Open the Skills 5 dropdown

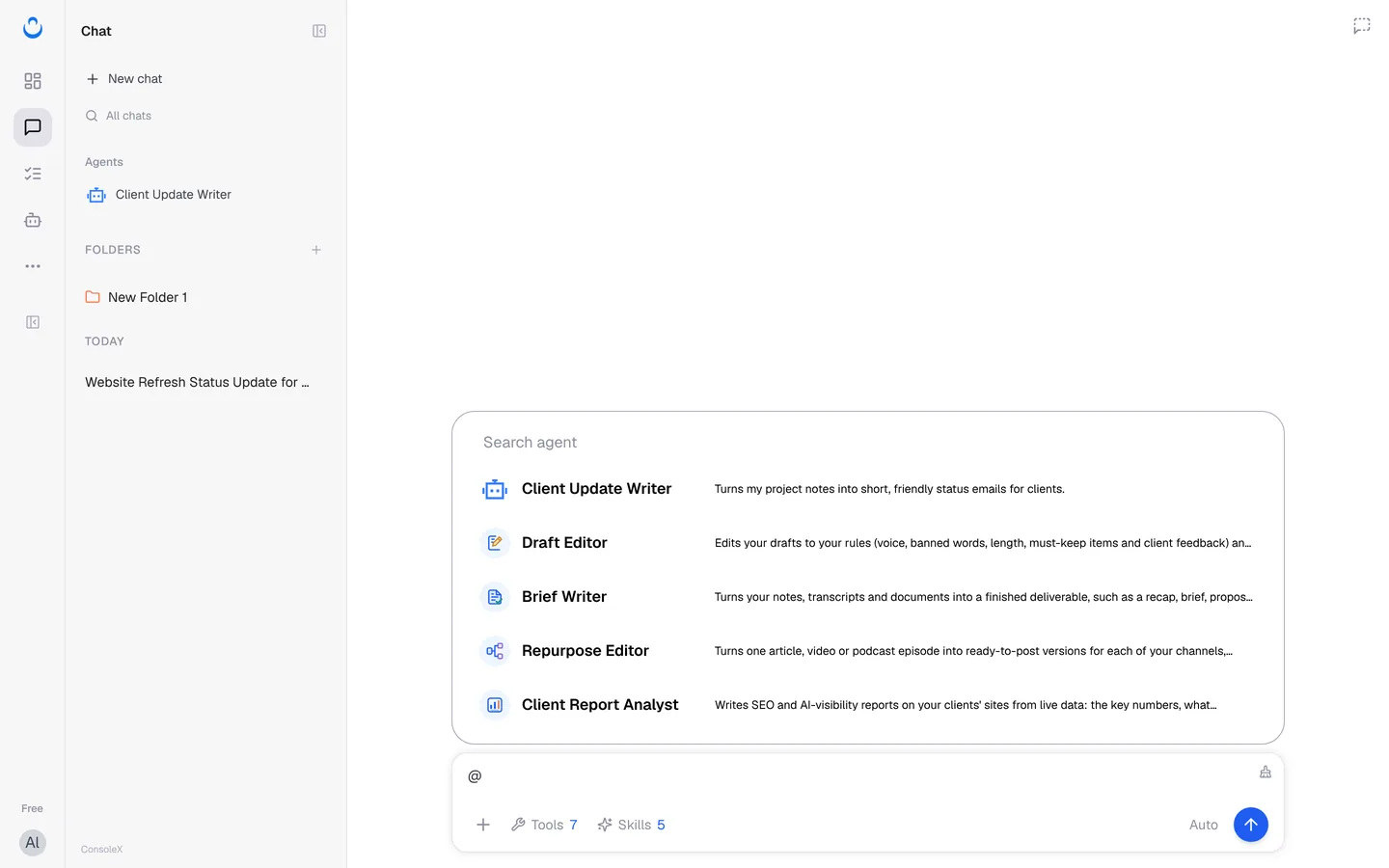pyautogui.click(x=631, y=825)
